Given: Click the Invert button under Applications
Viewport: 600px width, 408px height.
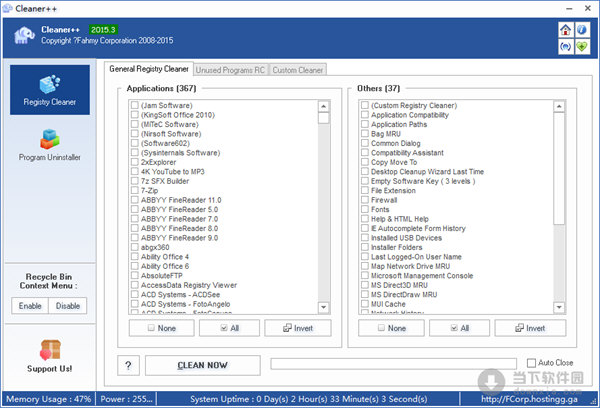Looking at the screenshot, I should [298, 328].
